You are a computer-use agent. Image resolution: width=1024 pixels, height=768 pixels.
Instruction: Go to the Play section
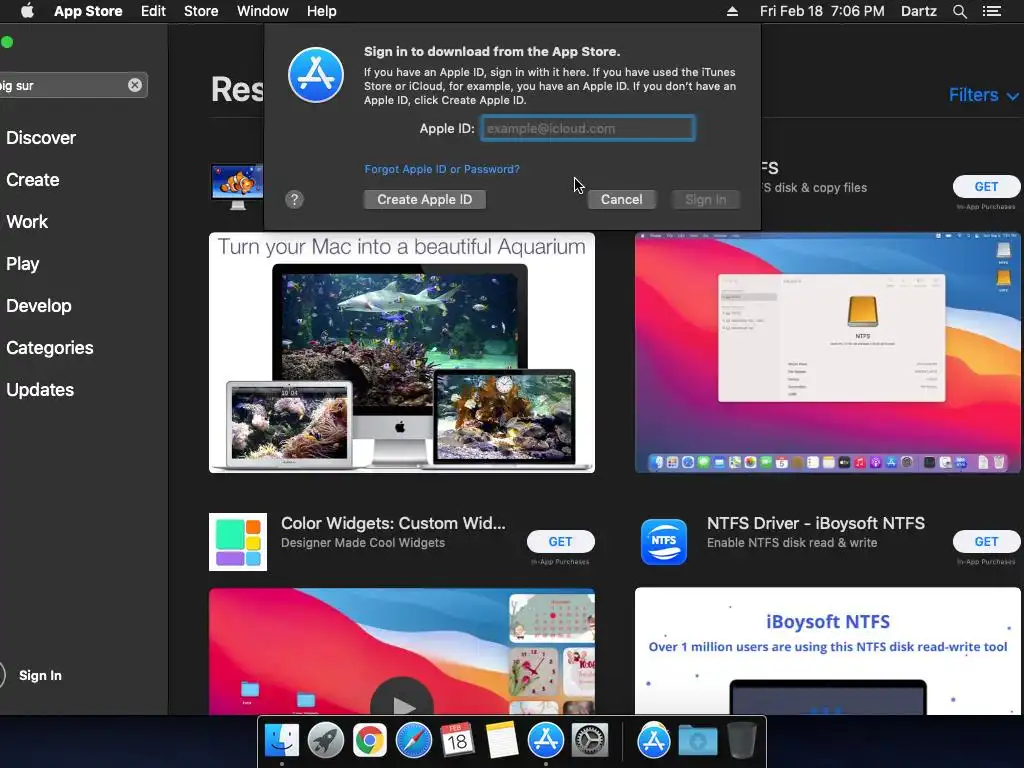coord(23,264)
